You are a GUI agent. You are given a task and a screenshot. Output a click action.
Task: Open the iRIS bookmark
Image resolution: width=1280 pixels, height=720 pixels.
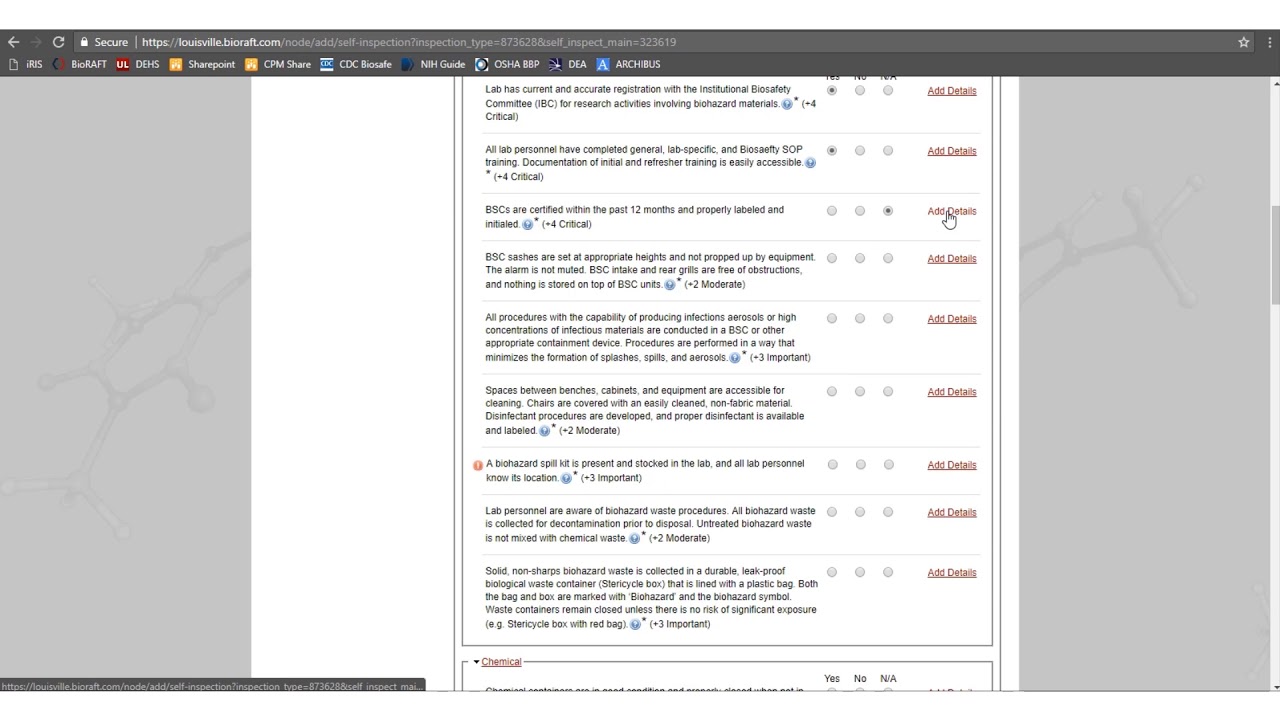coord(26,64)
